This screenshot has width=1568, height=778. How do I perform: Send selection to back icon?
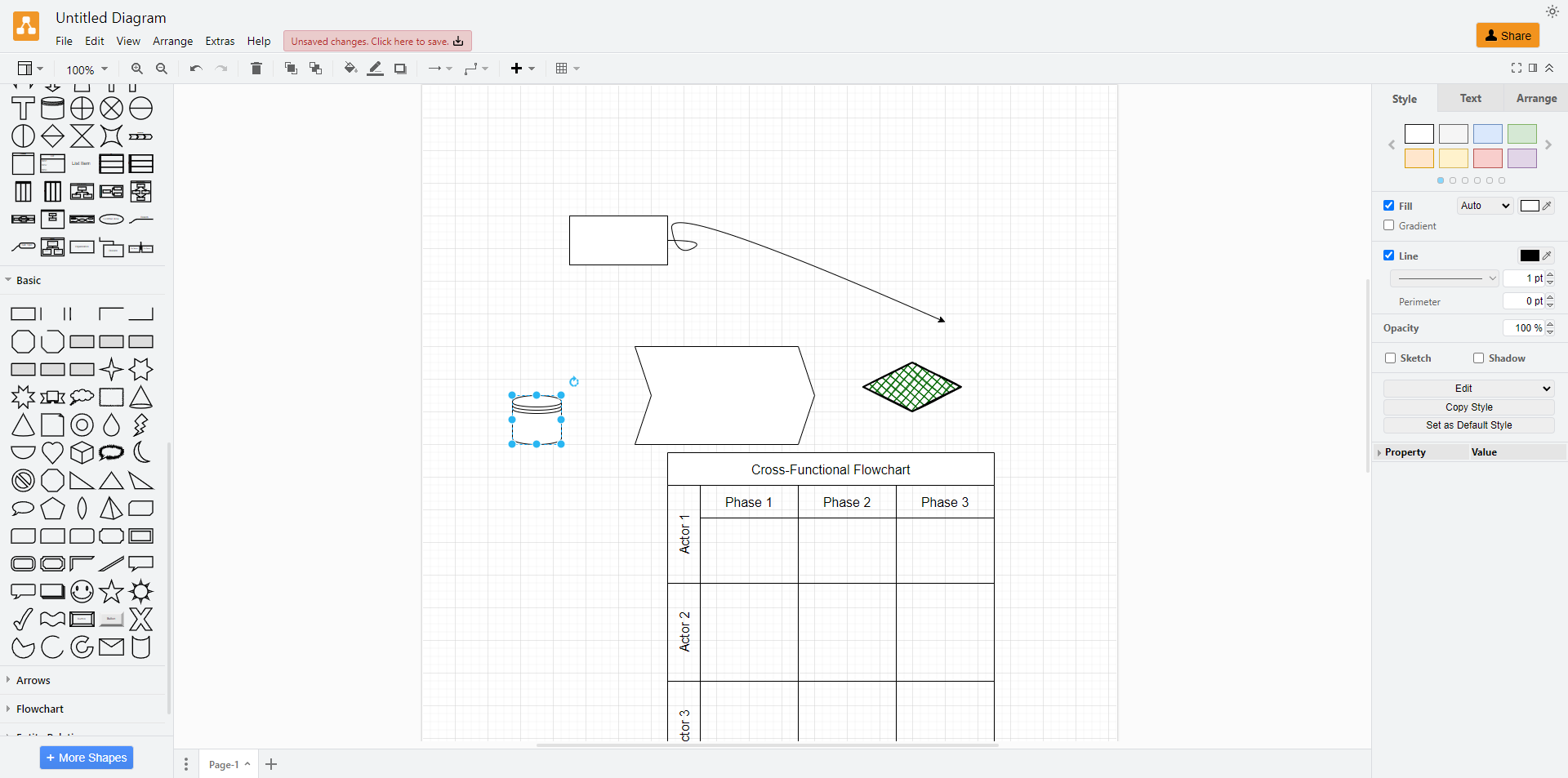pyautogui.click(x=316, y=69)
